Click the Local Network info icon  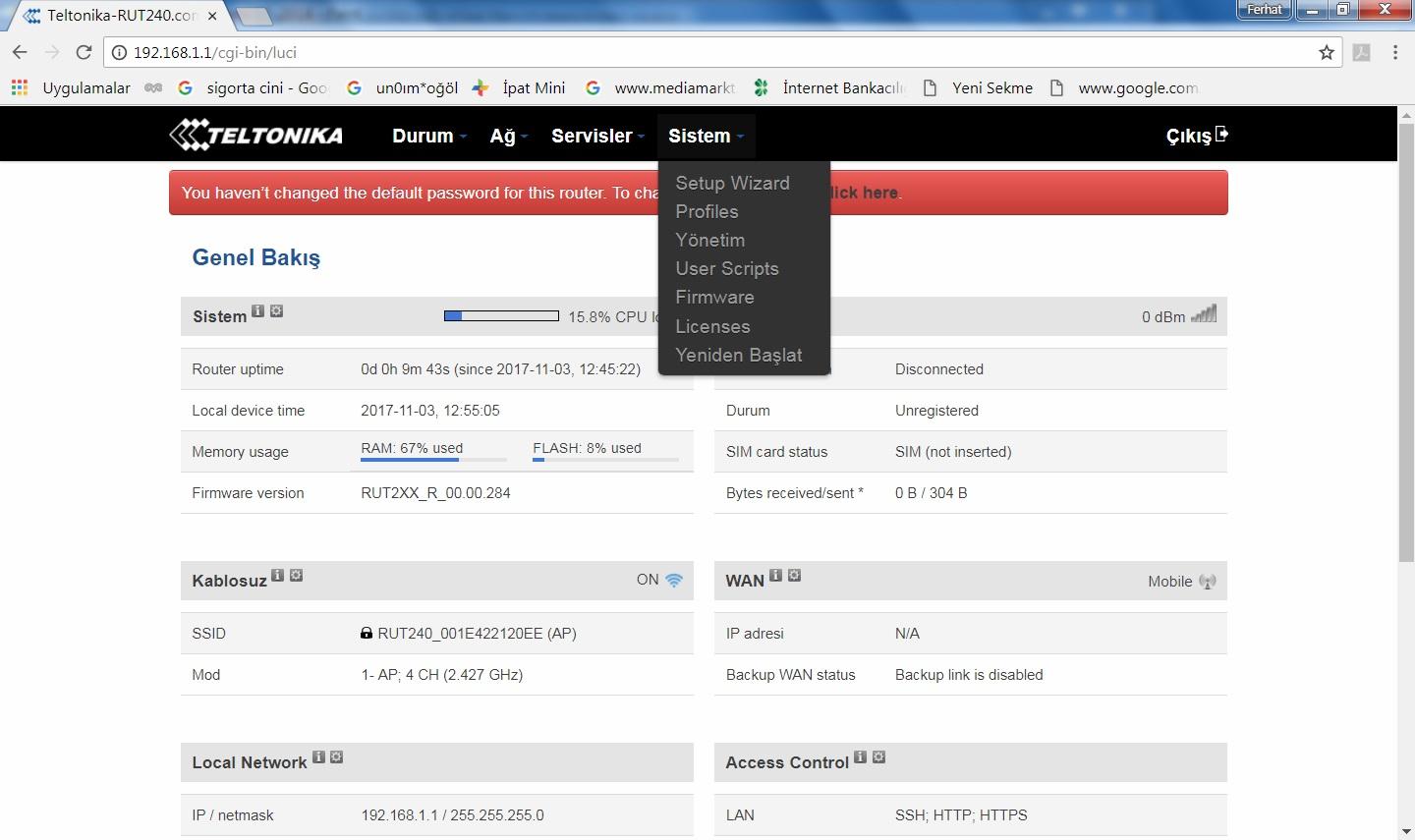(x=318, y=757)
